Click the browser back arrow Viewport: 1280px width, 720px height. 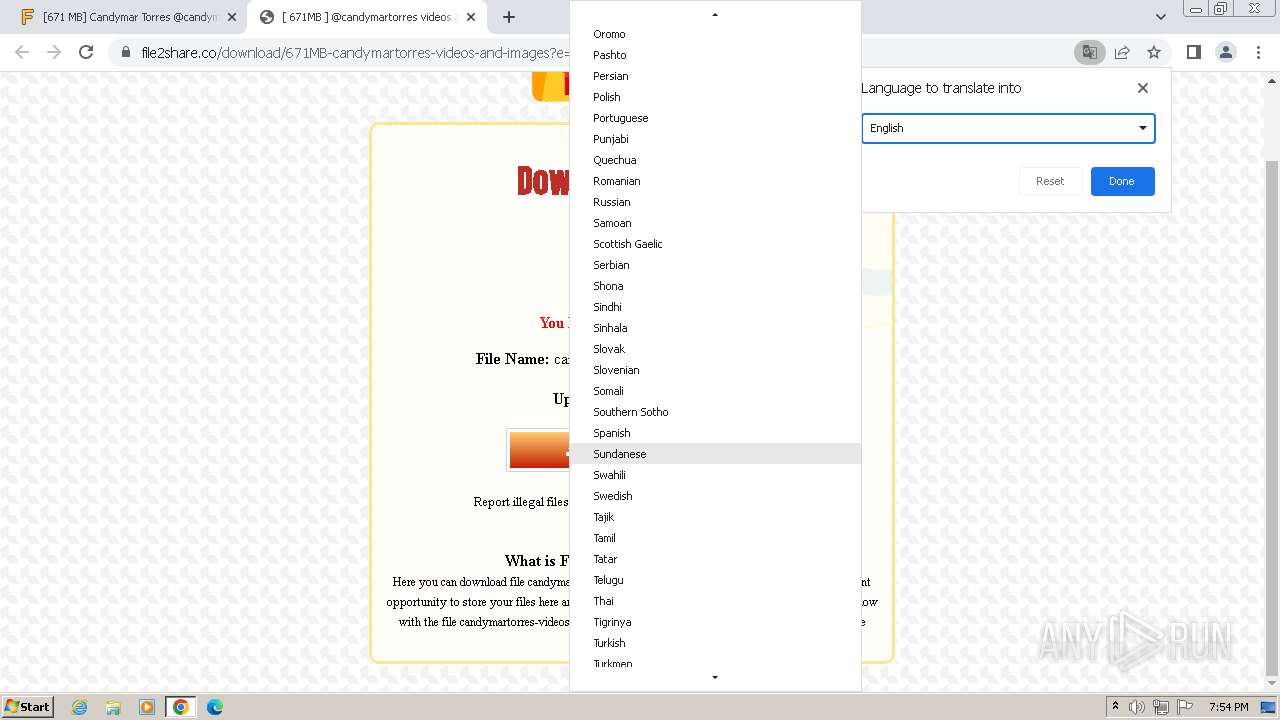(x=22, y=52)
